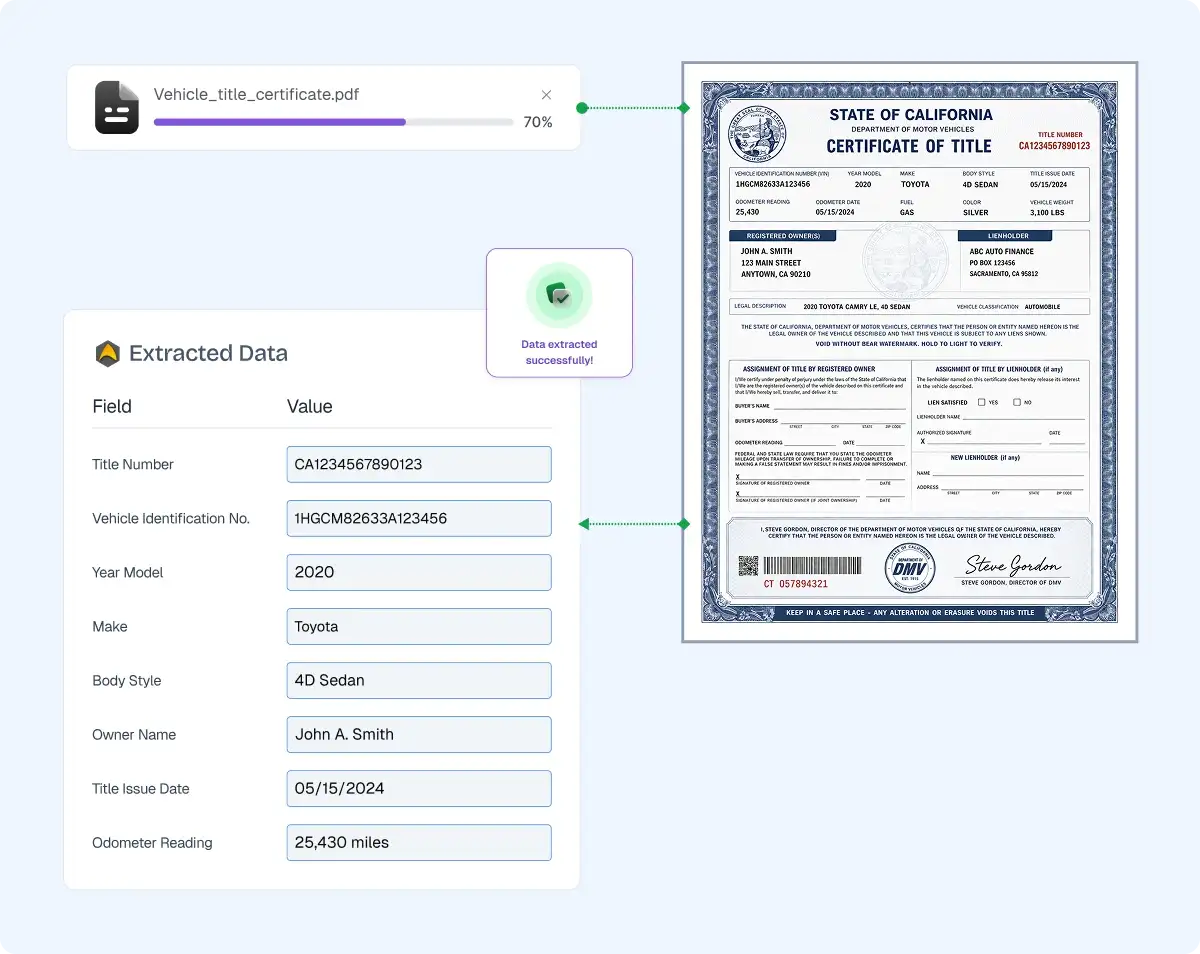Select the Year Model field showing 2020

click(x=418, y=572)
